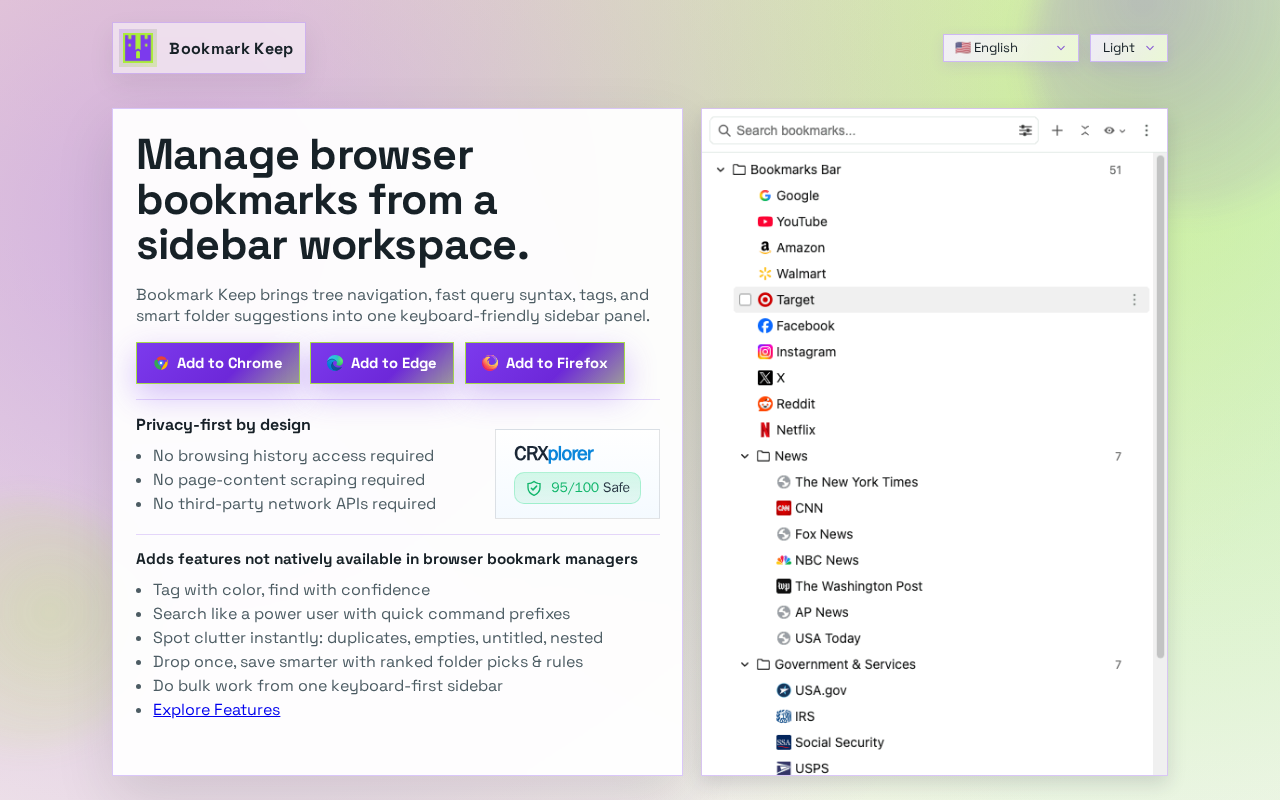Click the Bookmark Keep castle logo icon

pyautogui.click(x=138, y=48)
